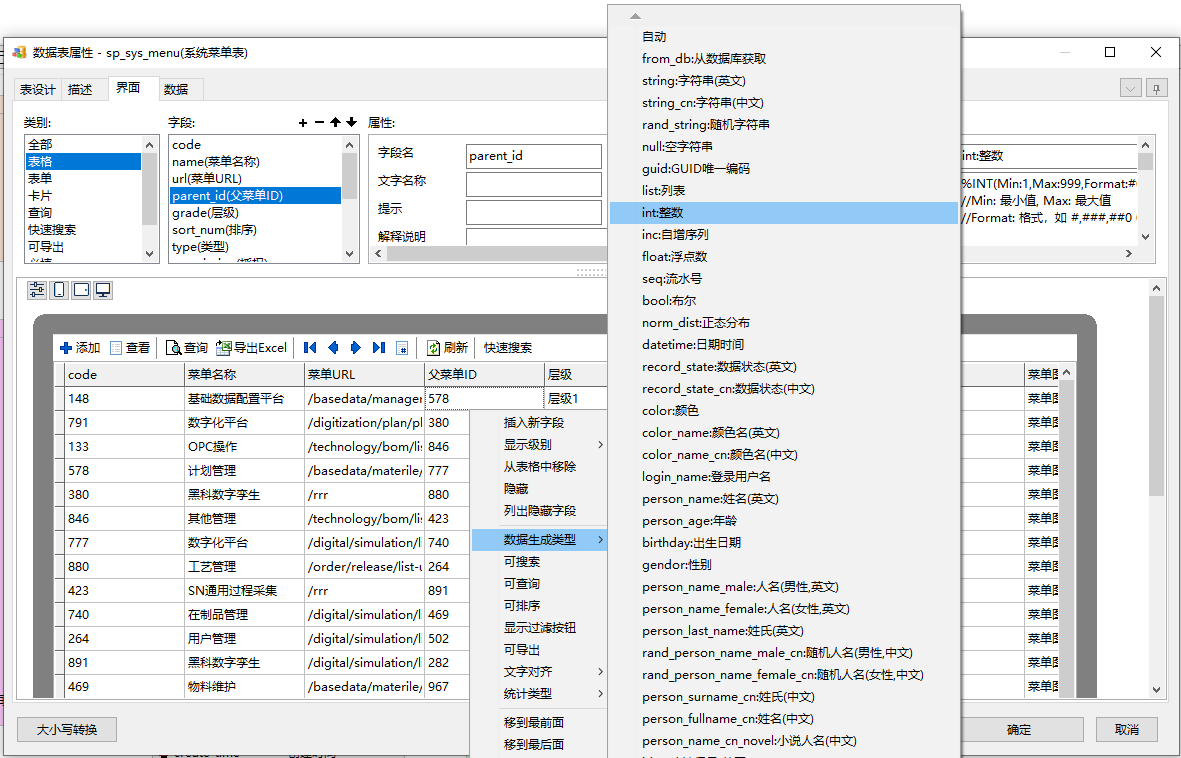Click the 字段名 input field
The height and width of the screenshot is (758, 1181).
[534, 156]
